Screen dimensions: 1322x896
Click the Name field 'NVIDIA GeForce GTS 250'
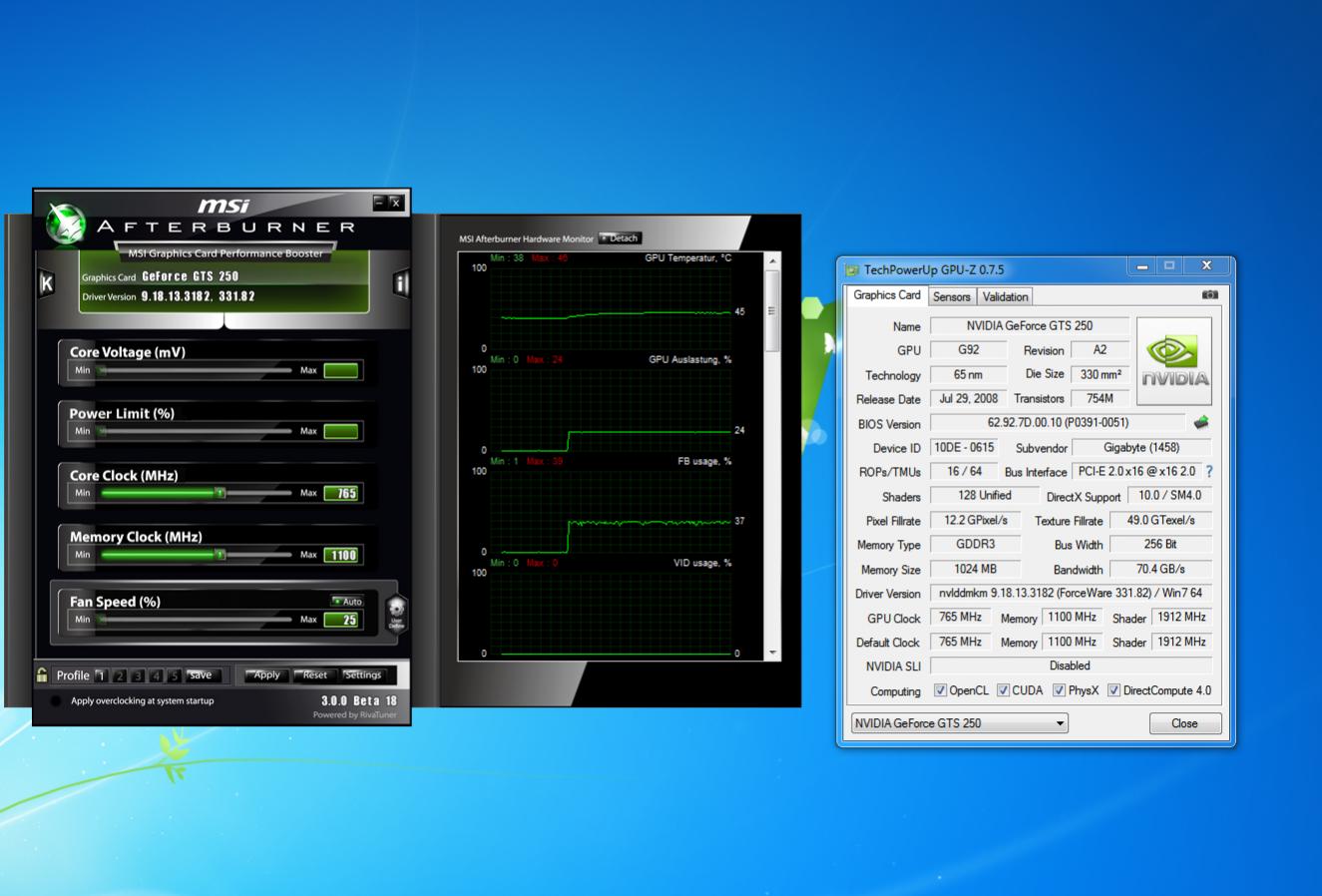[1029, 325]
